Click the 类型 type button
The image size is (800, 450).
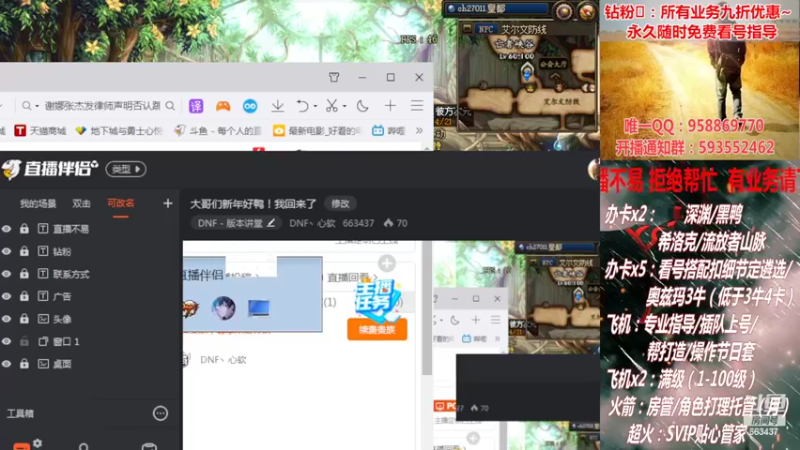(x=126, y=169)
